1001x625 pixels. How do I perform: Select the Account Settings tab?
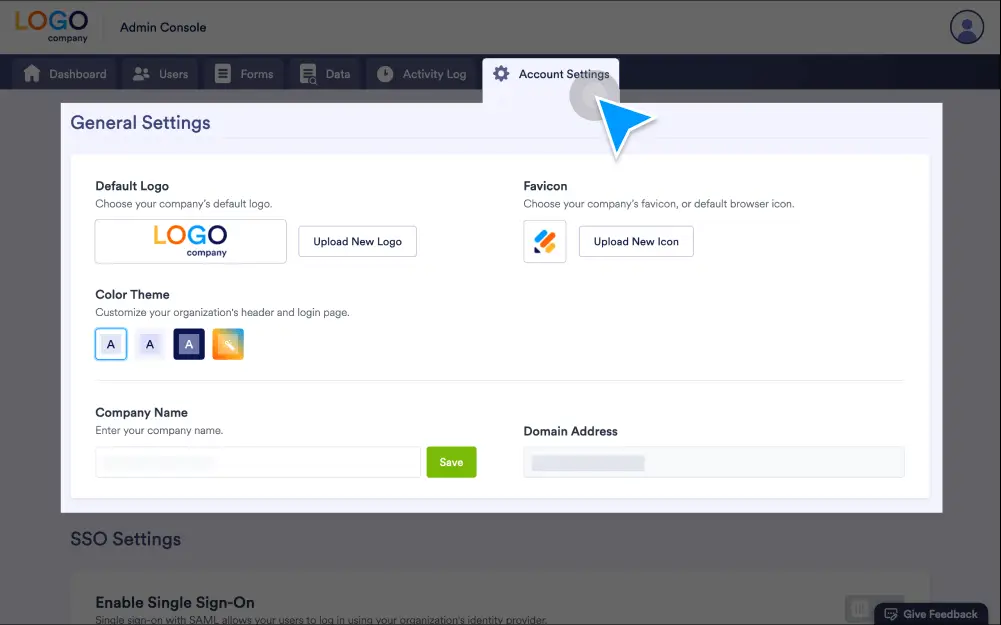(550, 74)
